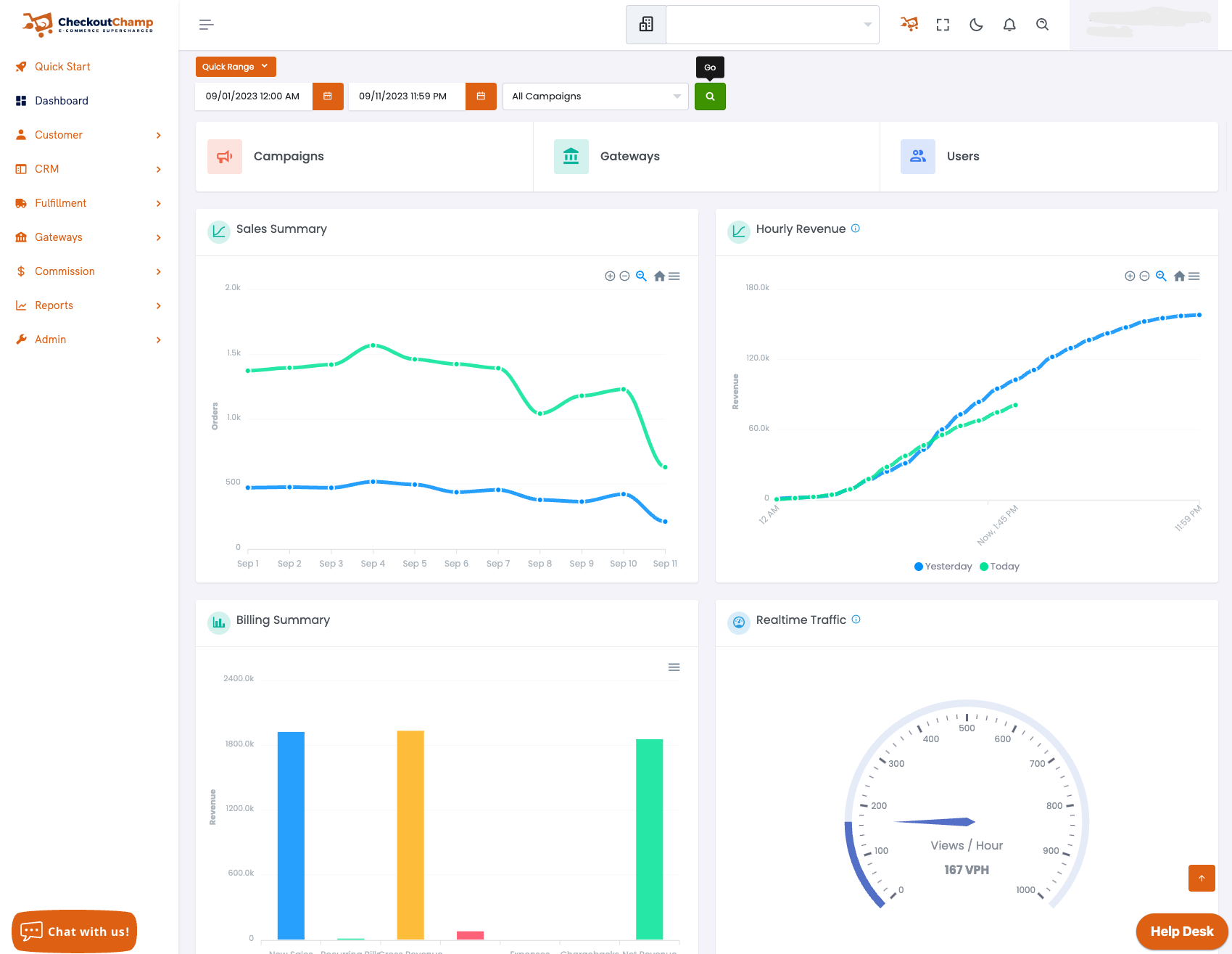Go to Dashboard in sidebar
The image size is (1232, 954).
(62, 101)
